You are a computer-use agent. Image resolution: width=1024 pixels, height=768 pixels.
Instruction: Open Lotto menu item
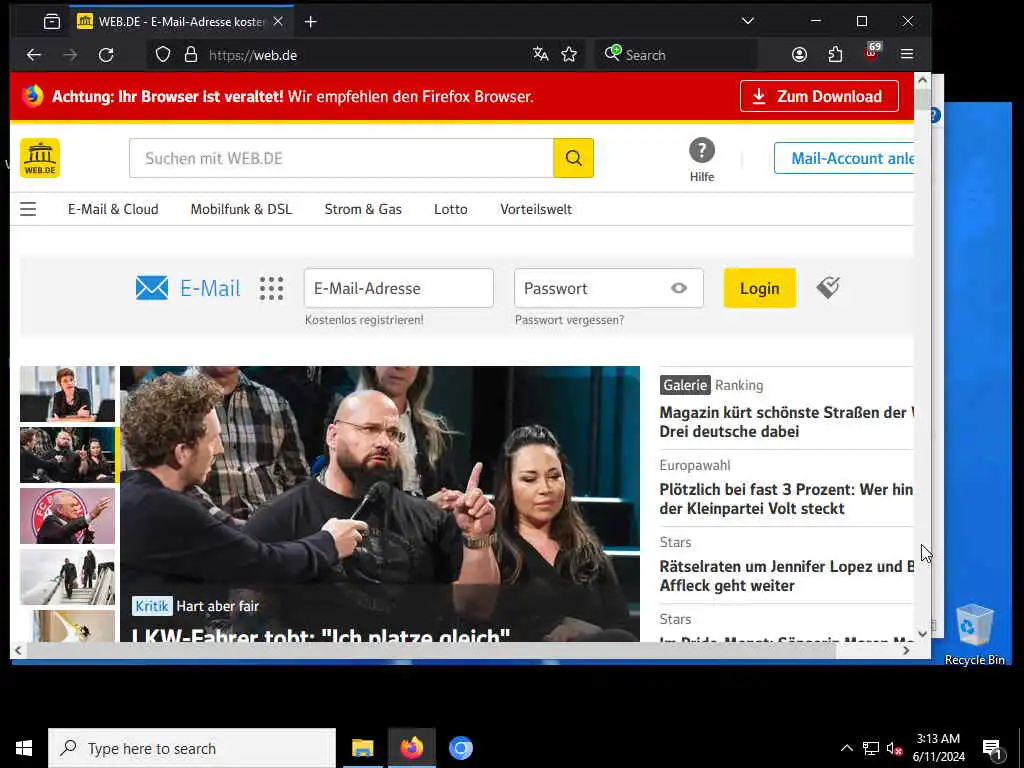451,209
